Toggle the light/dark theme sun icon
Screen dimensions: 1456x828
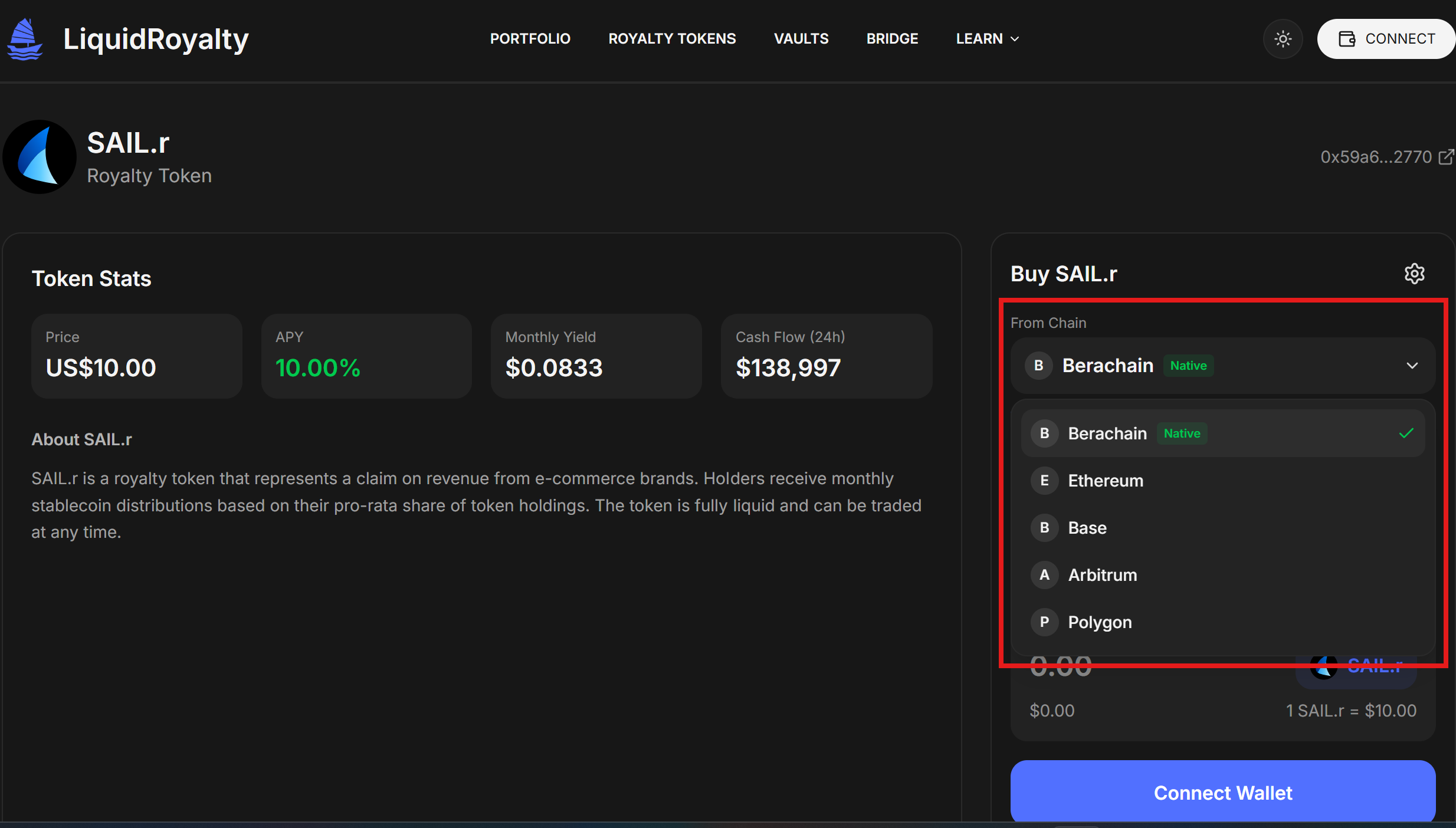point(1283,39)
